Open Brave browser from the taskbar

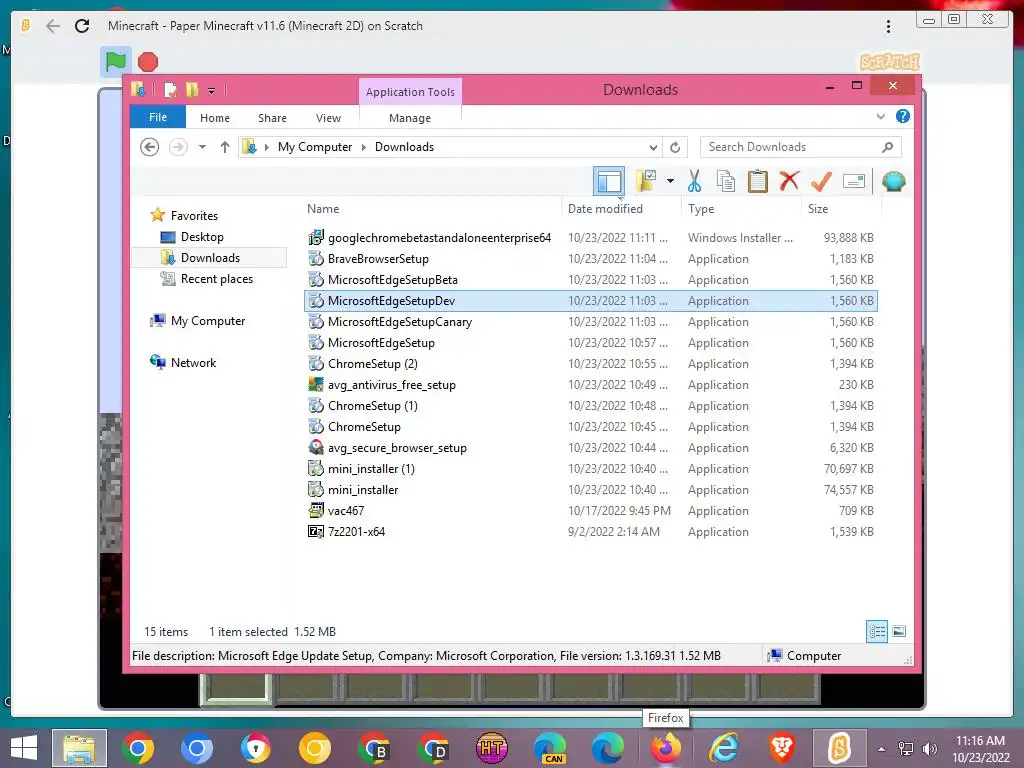click(782, 748)
